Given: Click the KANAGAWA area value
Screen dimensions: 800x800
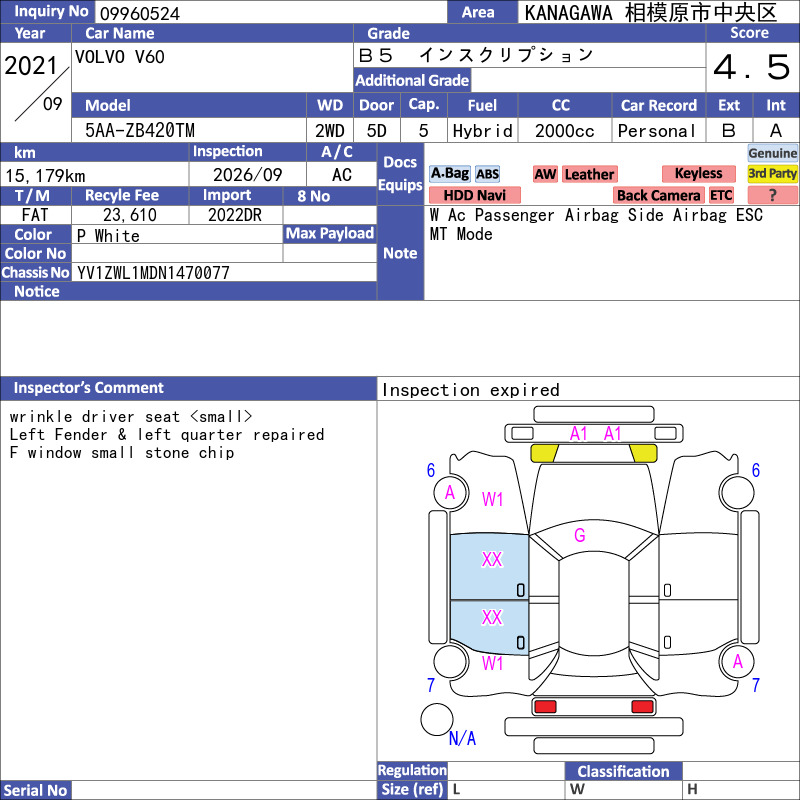Looking at the screenshot, I should click(x=651, y=13).
